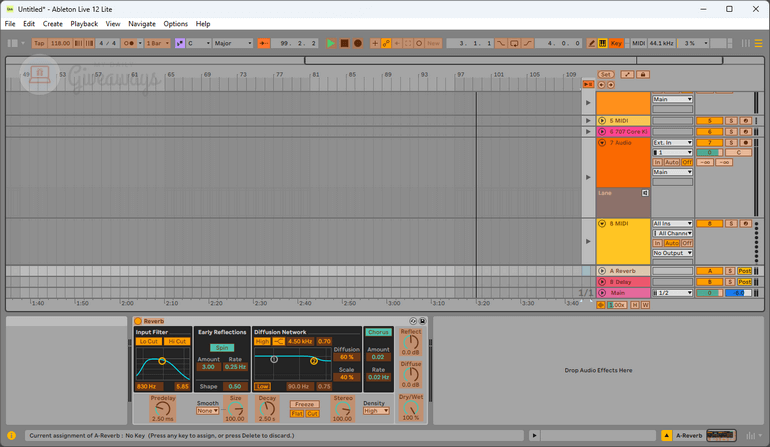Open Density High dropdown in Reverb
770x447 pixels.
coord(376,411)
